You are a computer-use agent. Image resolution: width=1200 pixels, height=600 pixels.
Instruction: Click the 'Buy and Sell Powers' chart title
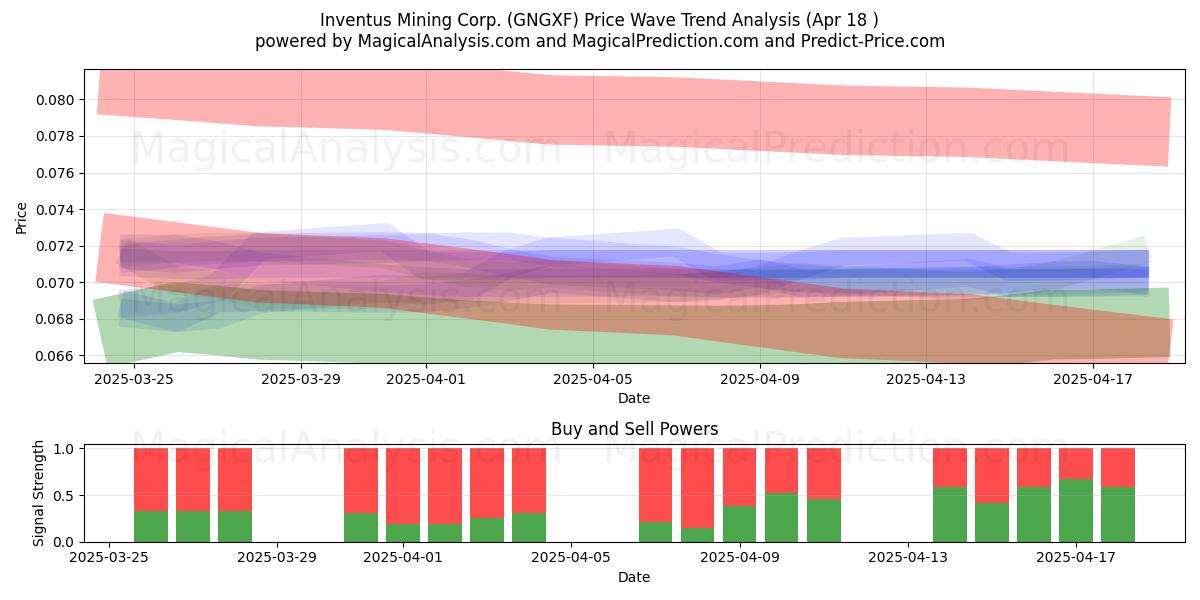tap(634, 429)
